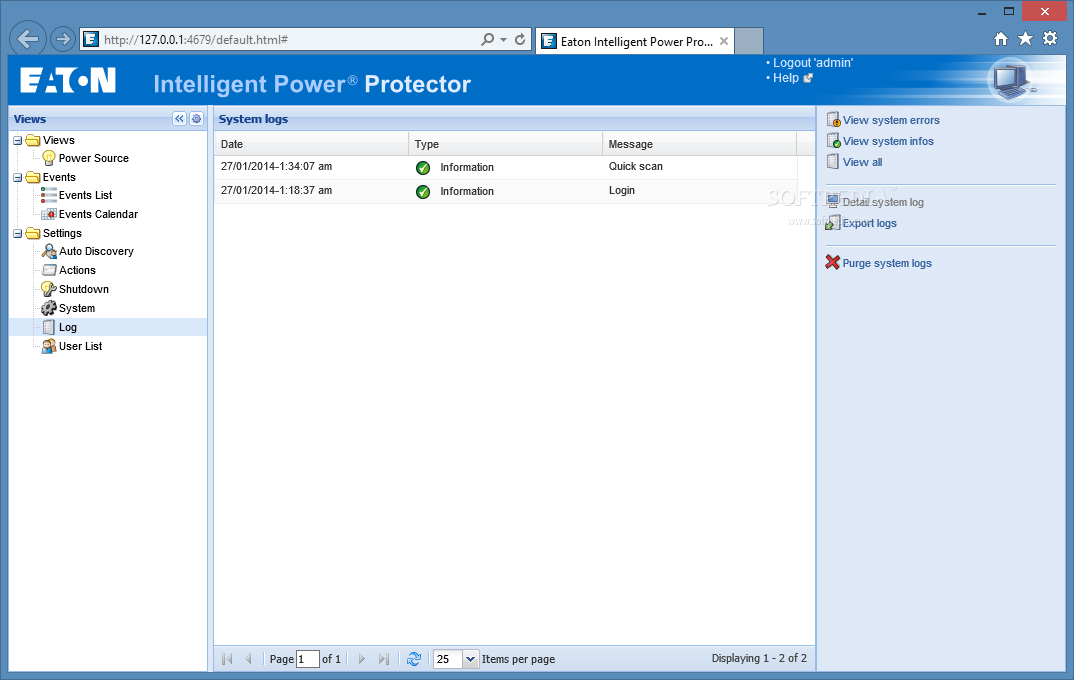Open Events Calendar in tree
The width and height of the screenshot is (1074, 680).
[98, 214]
